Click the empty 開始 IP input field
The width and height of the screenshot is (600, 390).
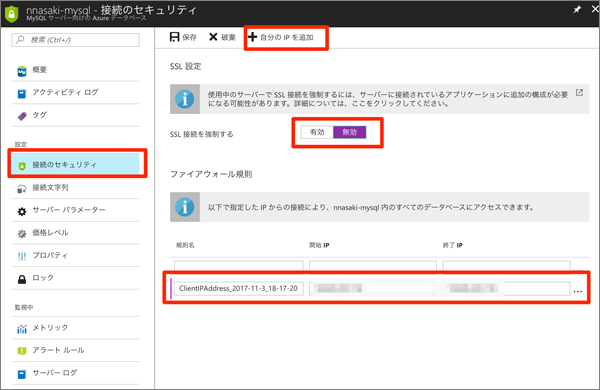[373, 266]
